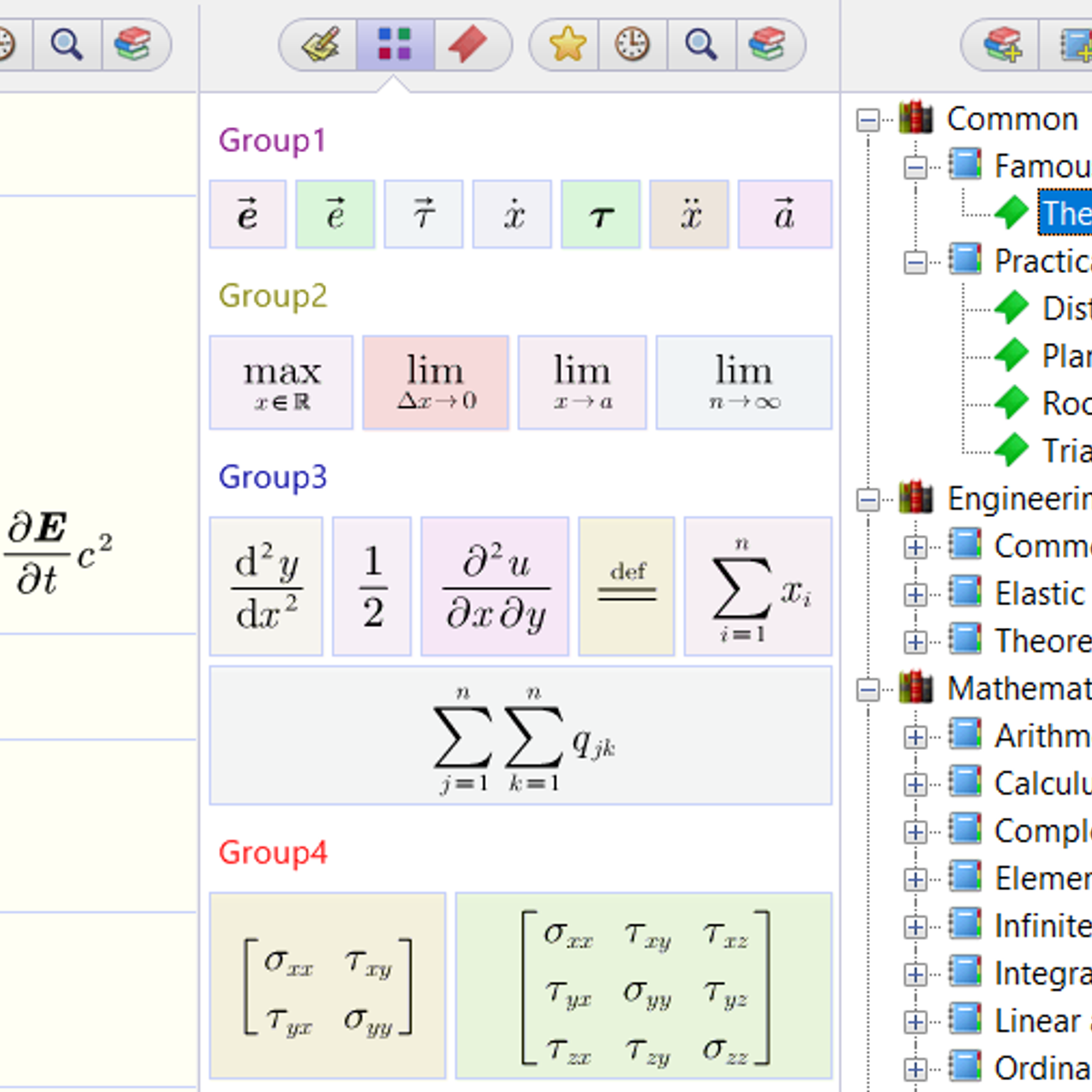1092x1092 pixels.
Task: Click the magnifier icon in the middle toolbar
Action: tap(701, 45)
